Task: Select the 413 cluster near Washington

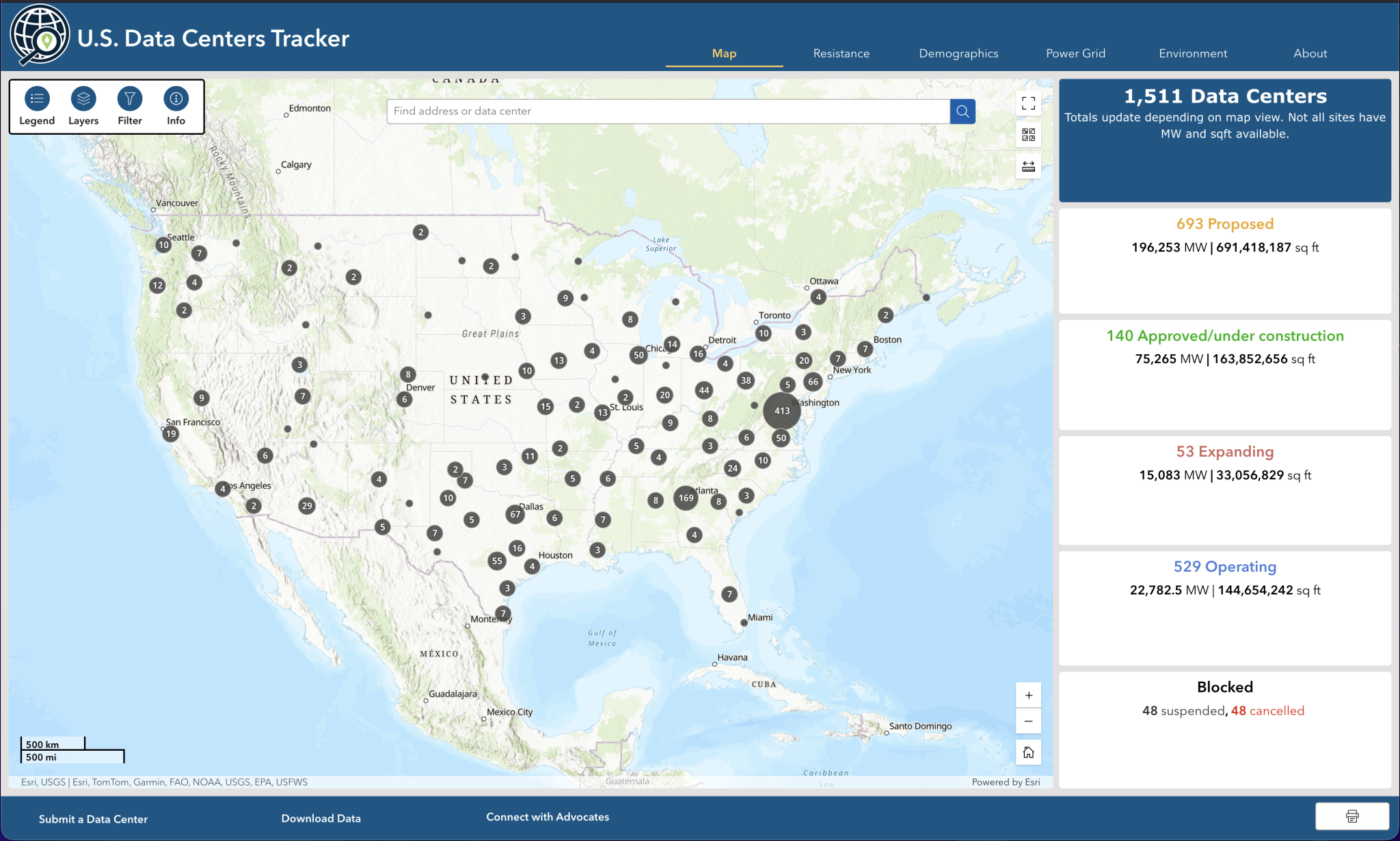Action: 782,411
